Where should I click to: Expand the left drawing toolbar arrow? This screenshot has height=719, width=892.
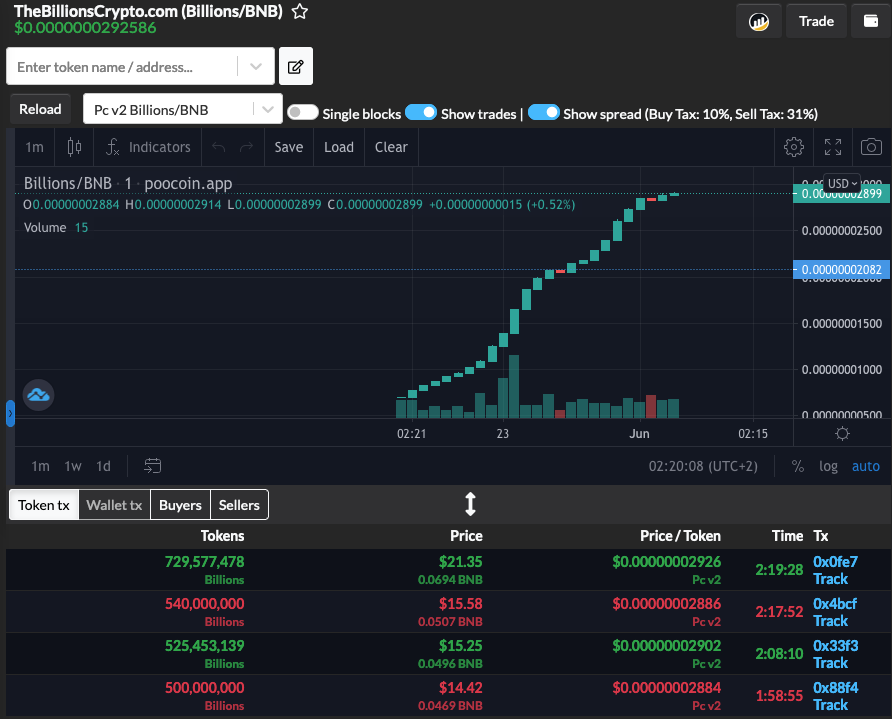[10, 414]
